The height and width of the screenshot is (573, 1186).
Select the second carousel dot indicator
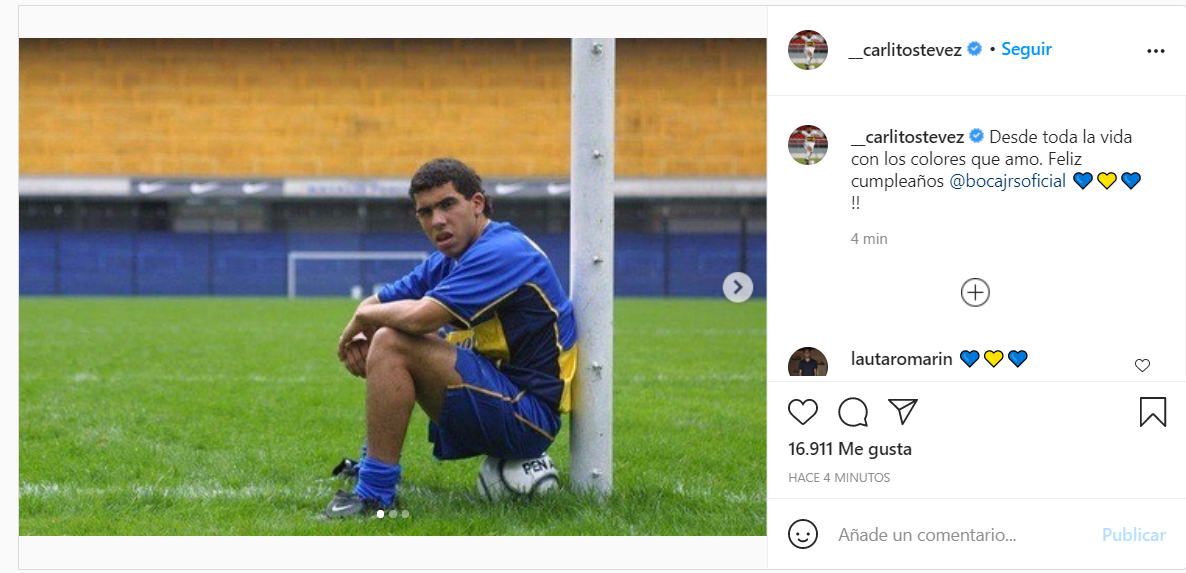coord(393,514)
